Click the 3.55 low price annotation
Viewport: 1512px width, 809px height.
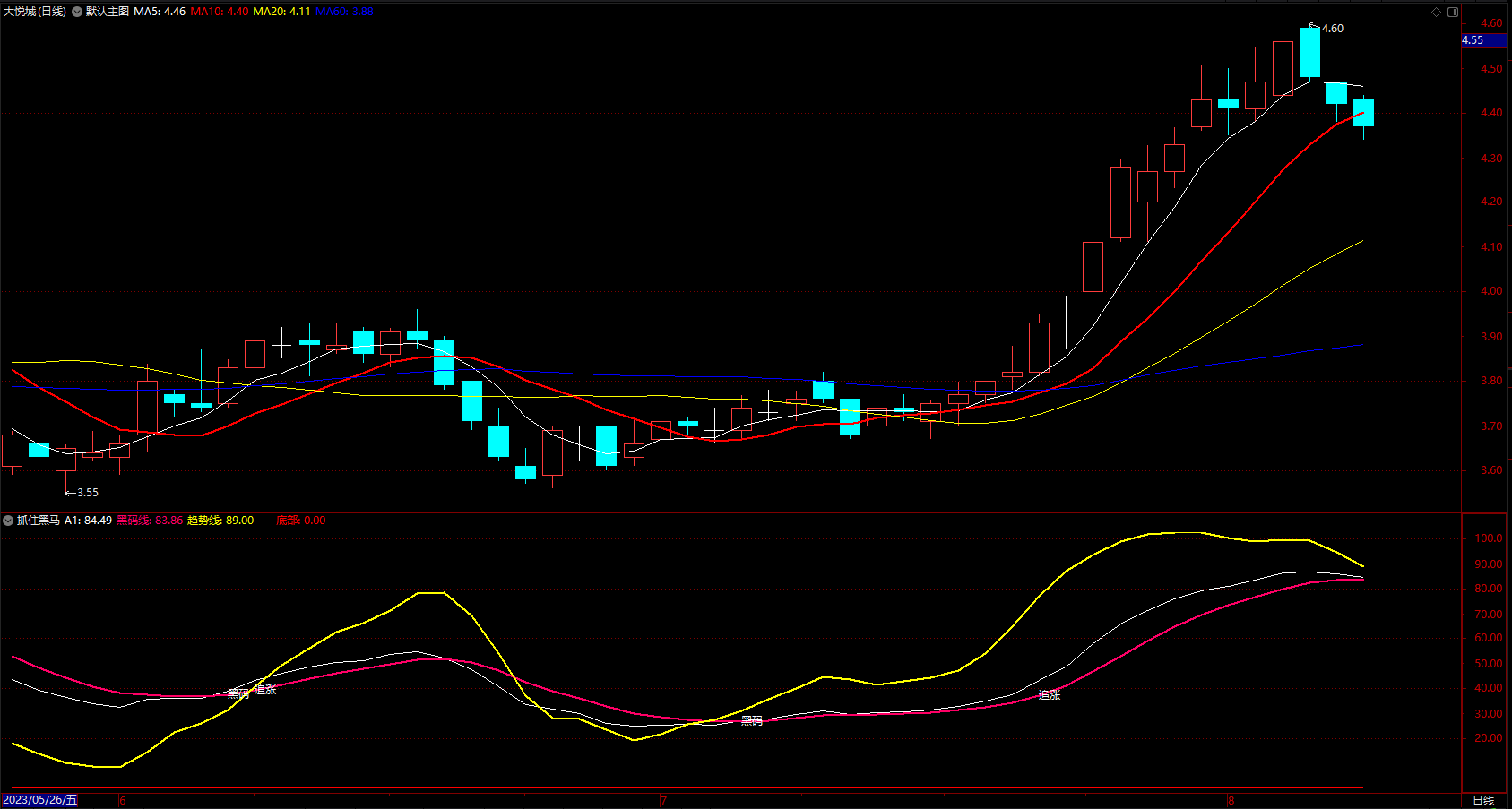tap(88, 493)
